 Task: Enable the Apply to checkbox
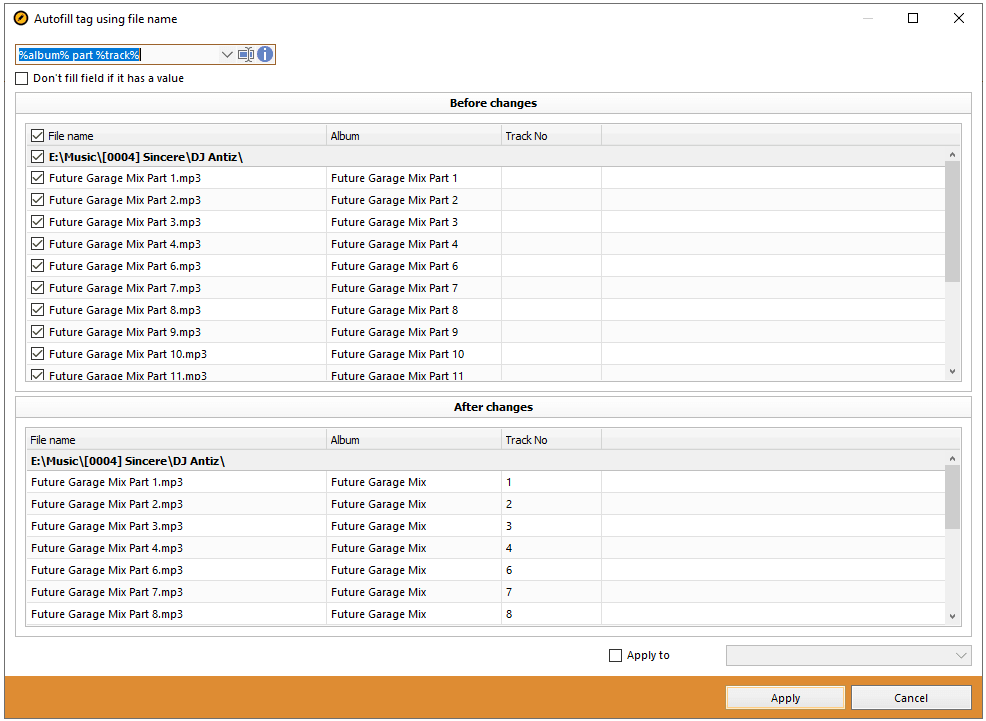(x=617, y=655)
